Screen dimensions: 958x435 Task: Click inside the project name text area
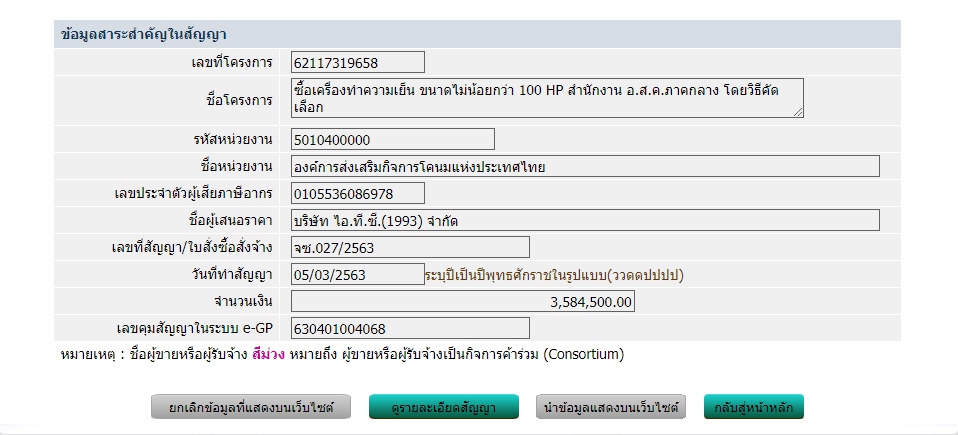(547, 98)
